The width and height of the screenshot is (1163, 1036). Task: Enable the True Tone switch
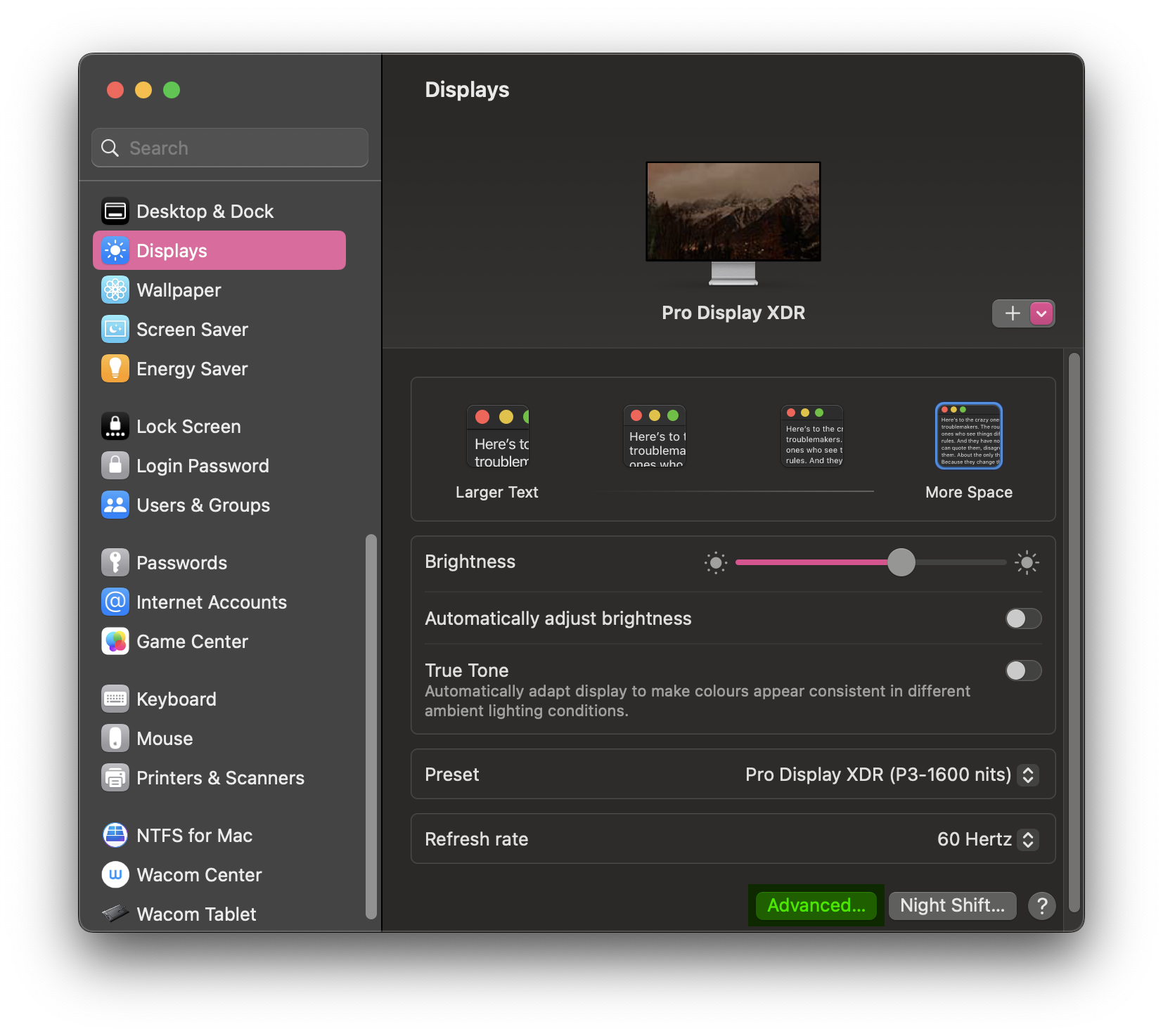(x=1023, y=671)
